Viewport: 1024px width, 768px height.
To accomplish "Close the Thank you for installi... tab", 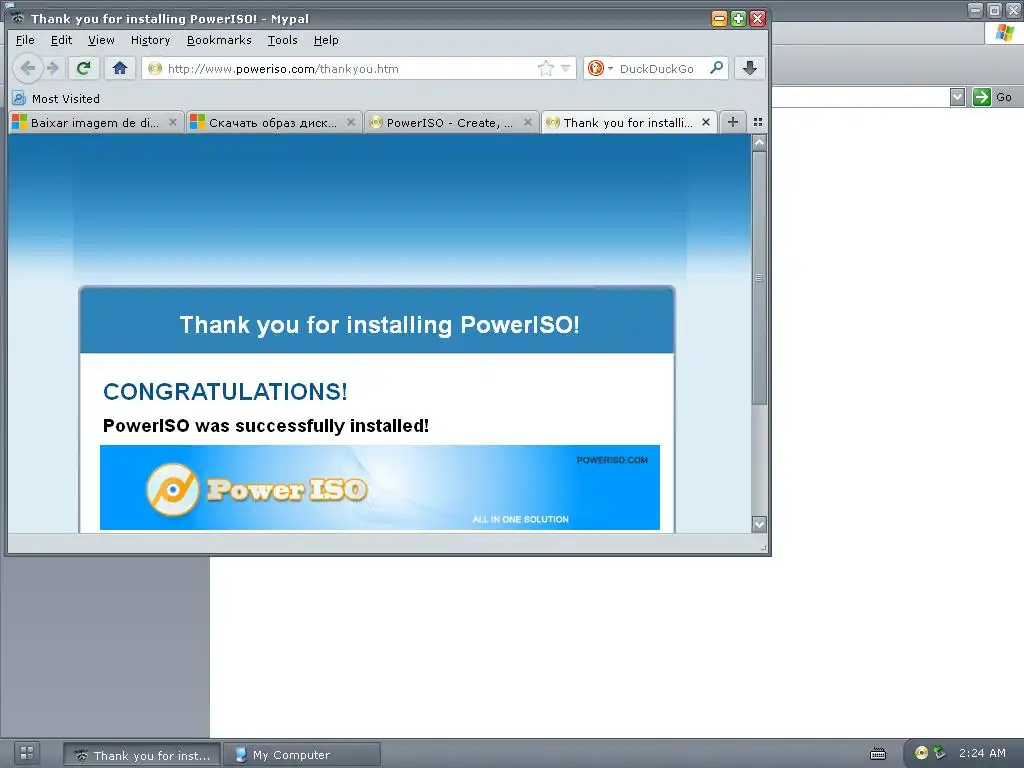I will pyautogui.click(x=706, y=122).
